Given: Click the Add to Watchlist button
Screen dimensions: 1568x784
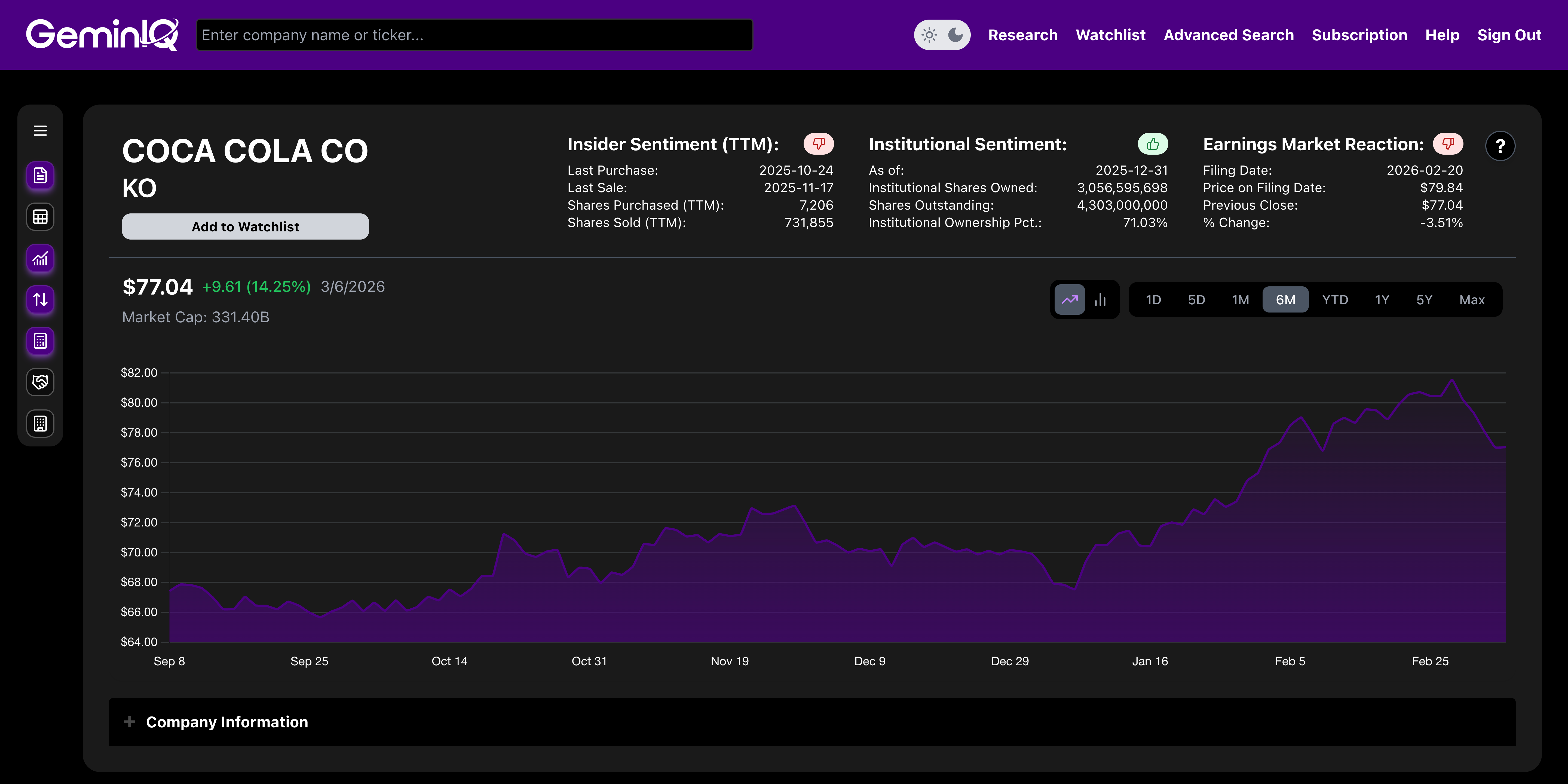Looking at the screenshot, I should pyautogui.click(x=245, y=226).
